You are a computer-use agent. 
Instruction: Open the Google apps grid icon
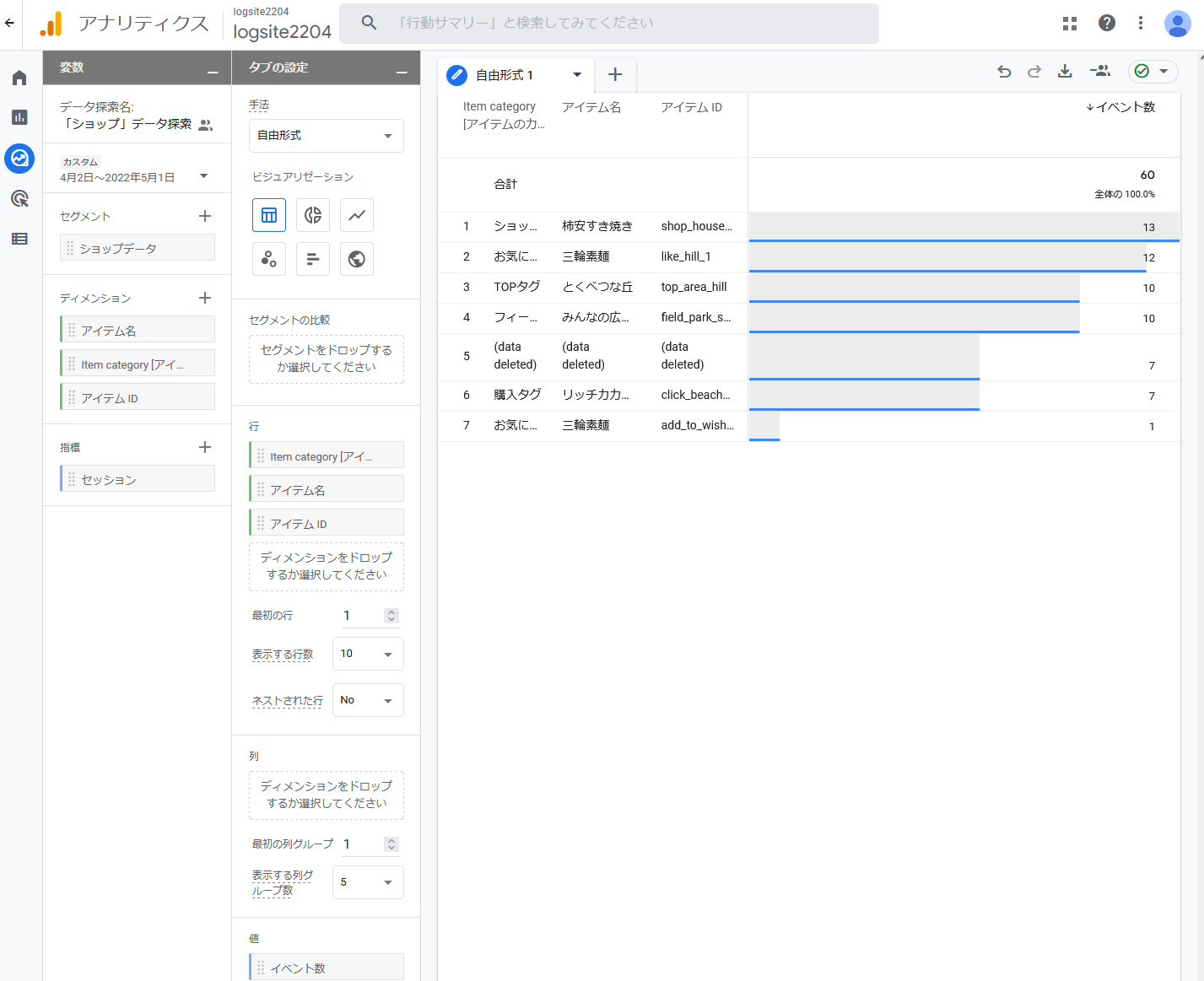coord(1070,24)
